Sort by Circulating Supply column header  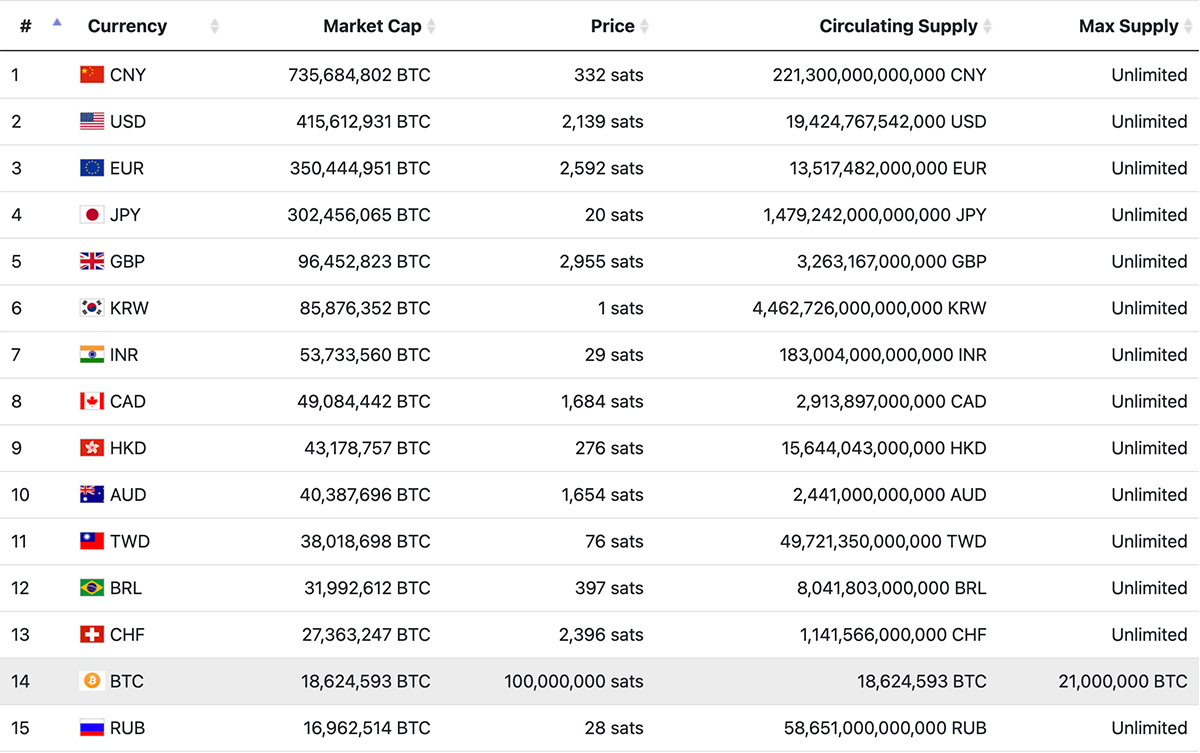[x=898, y=26]
